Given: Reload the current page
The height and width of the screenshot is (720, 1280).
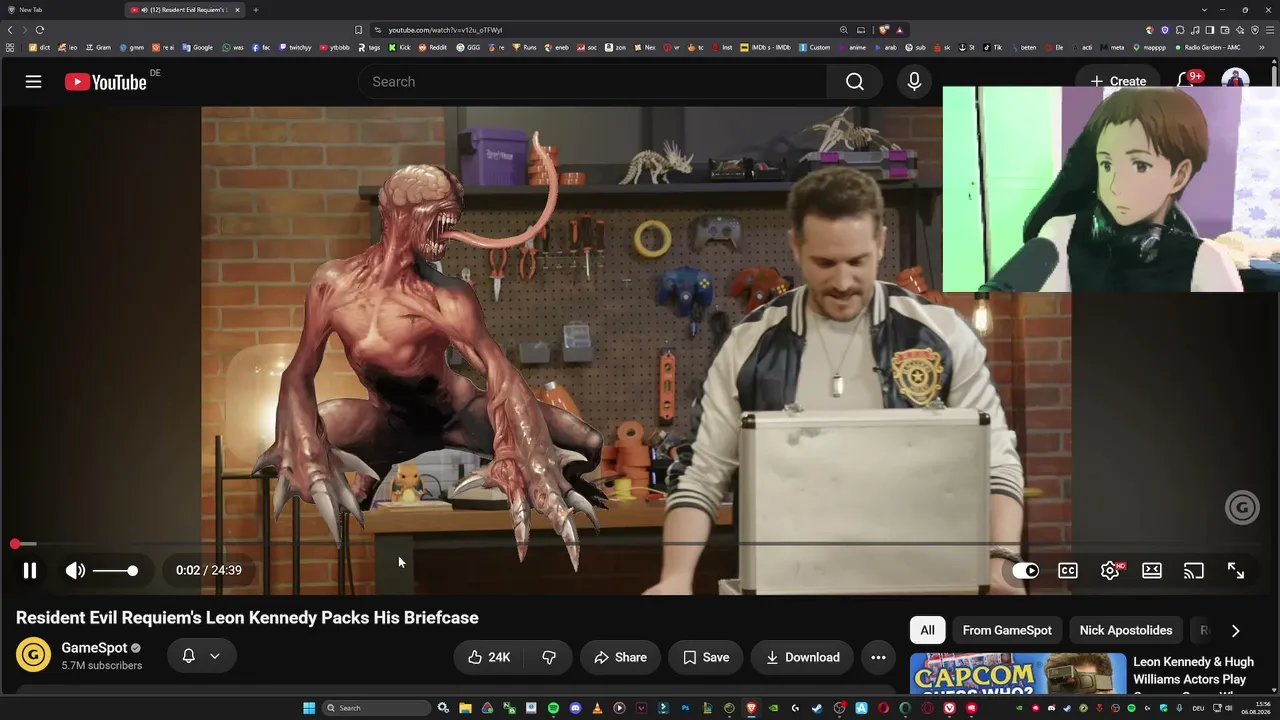Looking at the screenshot, I should [x=40, y=30].
